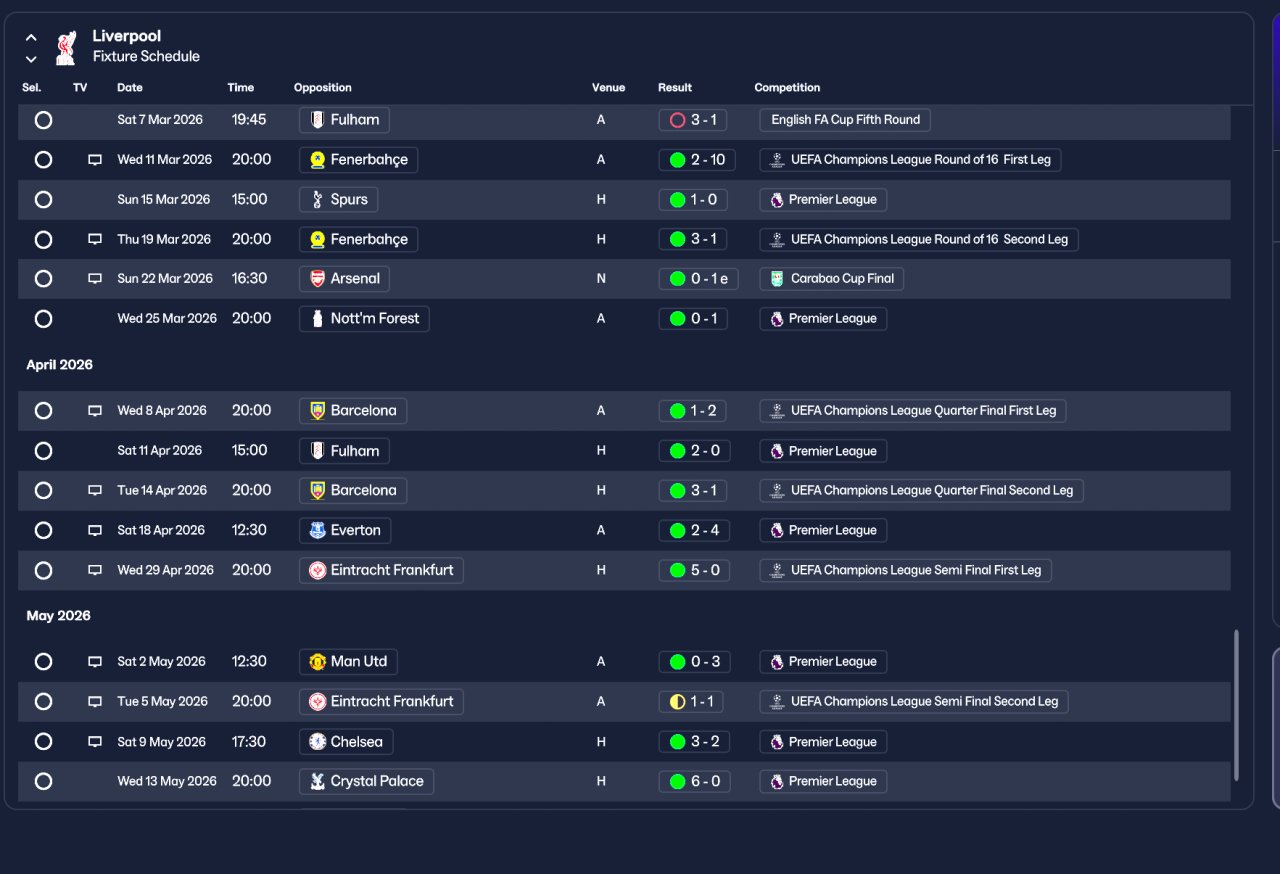
Task: Click the Chelsea club badge
Action: pyautogui.click(x=318, y=742)
